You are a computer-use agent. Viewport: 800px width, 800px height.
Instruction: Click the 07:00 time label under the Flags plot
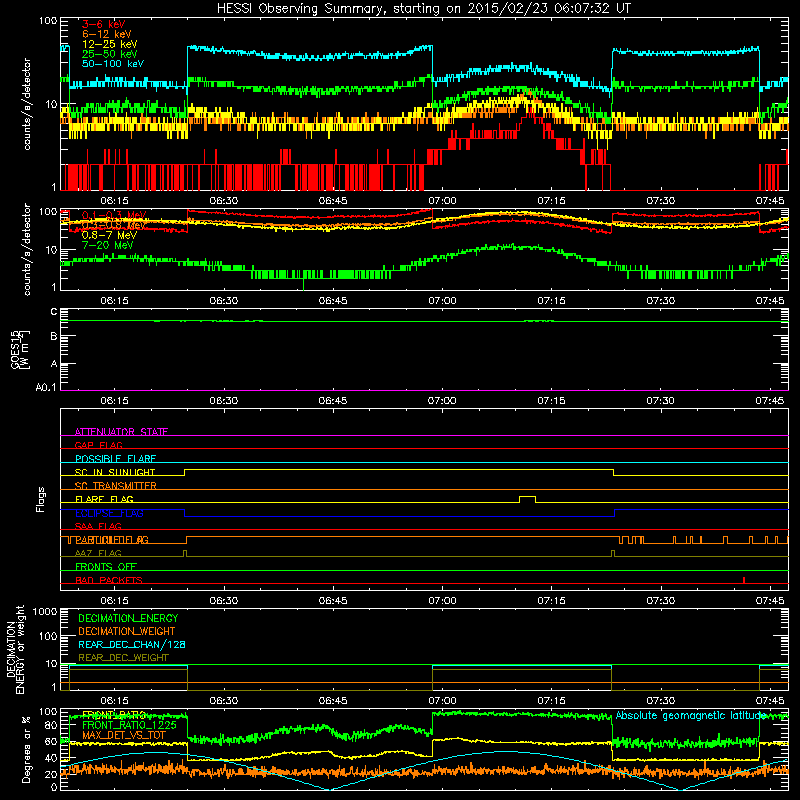442,601
